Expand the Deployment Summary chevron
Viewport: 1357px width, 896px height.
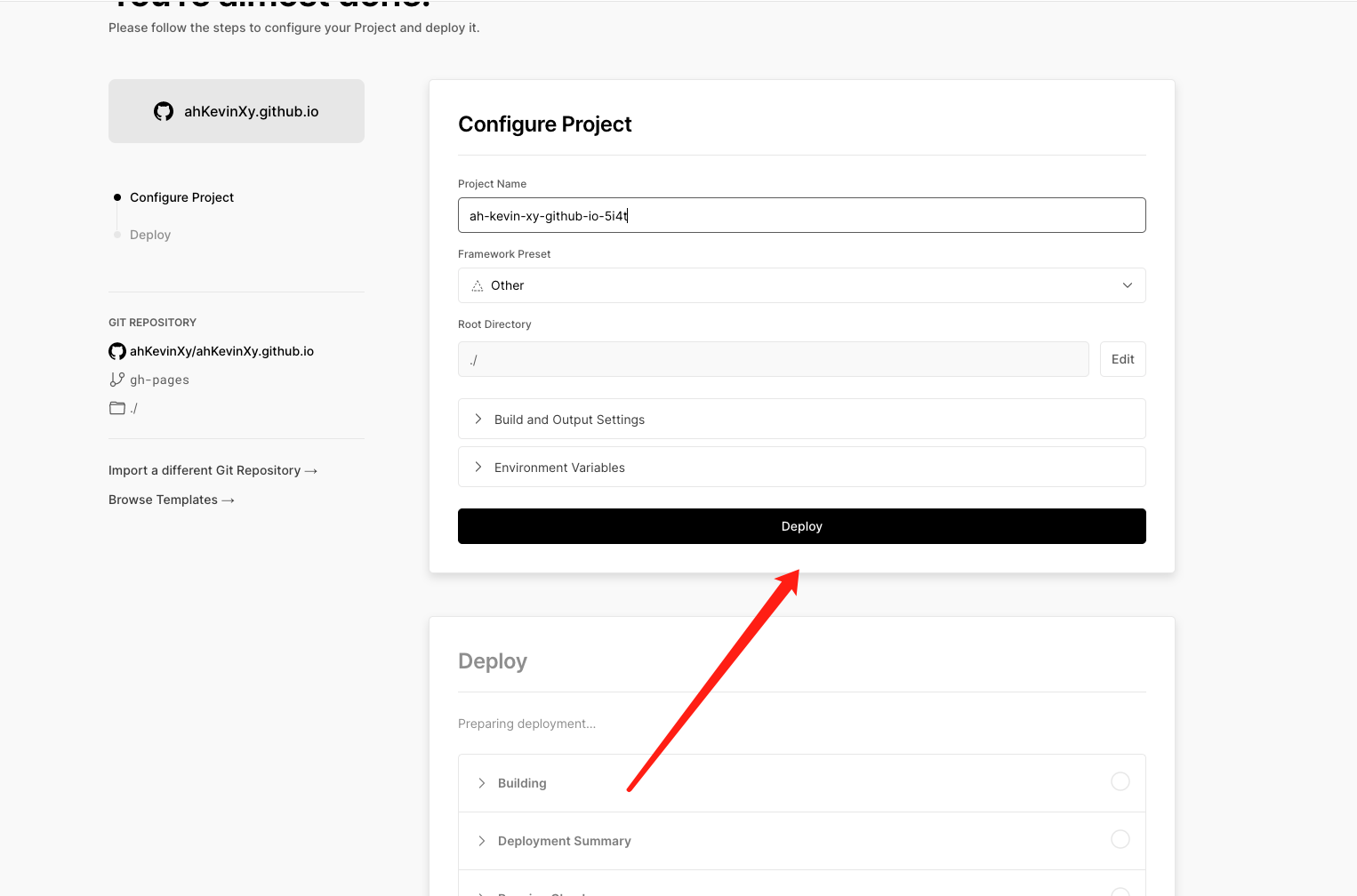coord(481,841)
